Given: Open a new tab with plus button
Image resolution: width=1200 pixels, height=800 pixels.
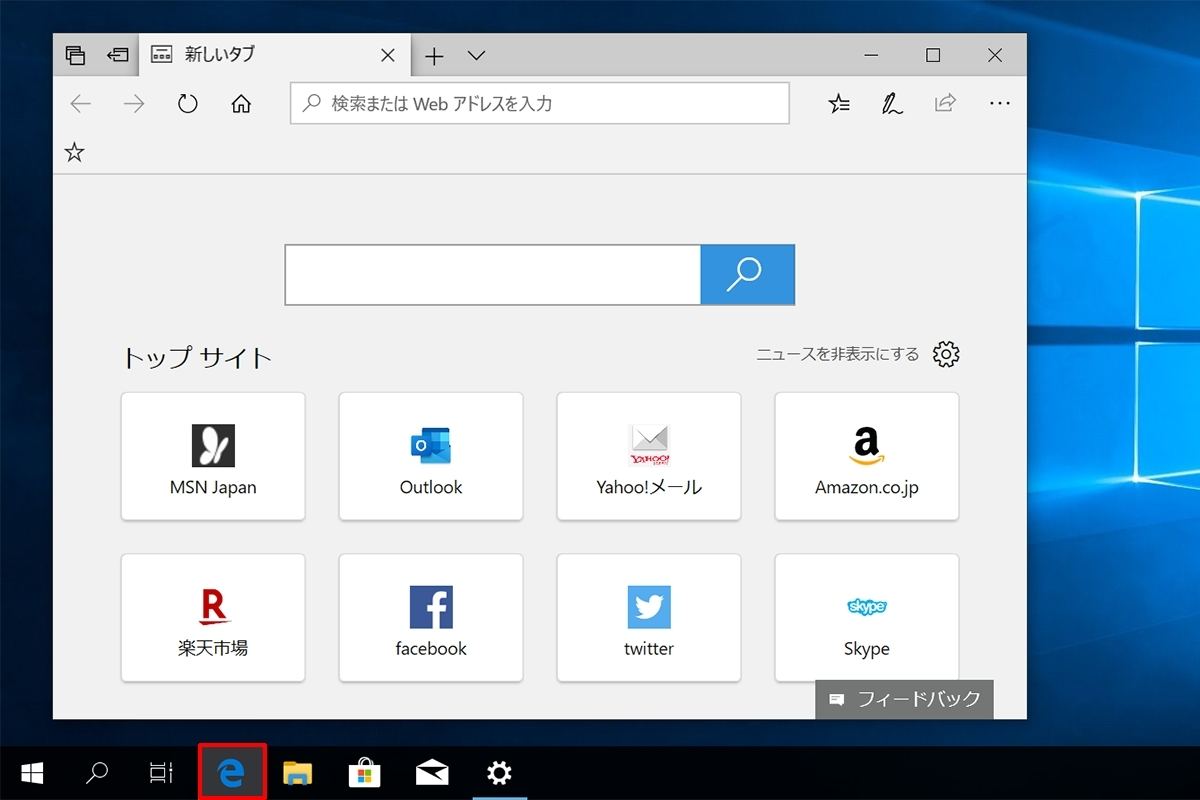Looking at the screenshot, I should coord(434,56).
